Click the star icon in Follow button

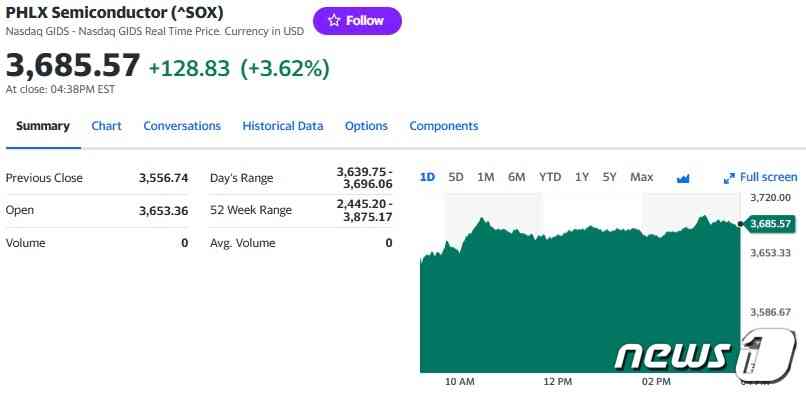click(334, 21)
